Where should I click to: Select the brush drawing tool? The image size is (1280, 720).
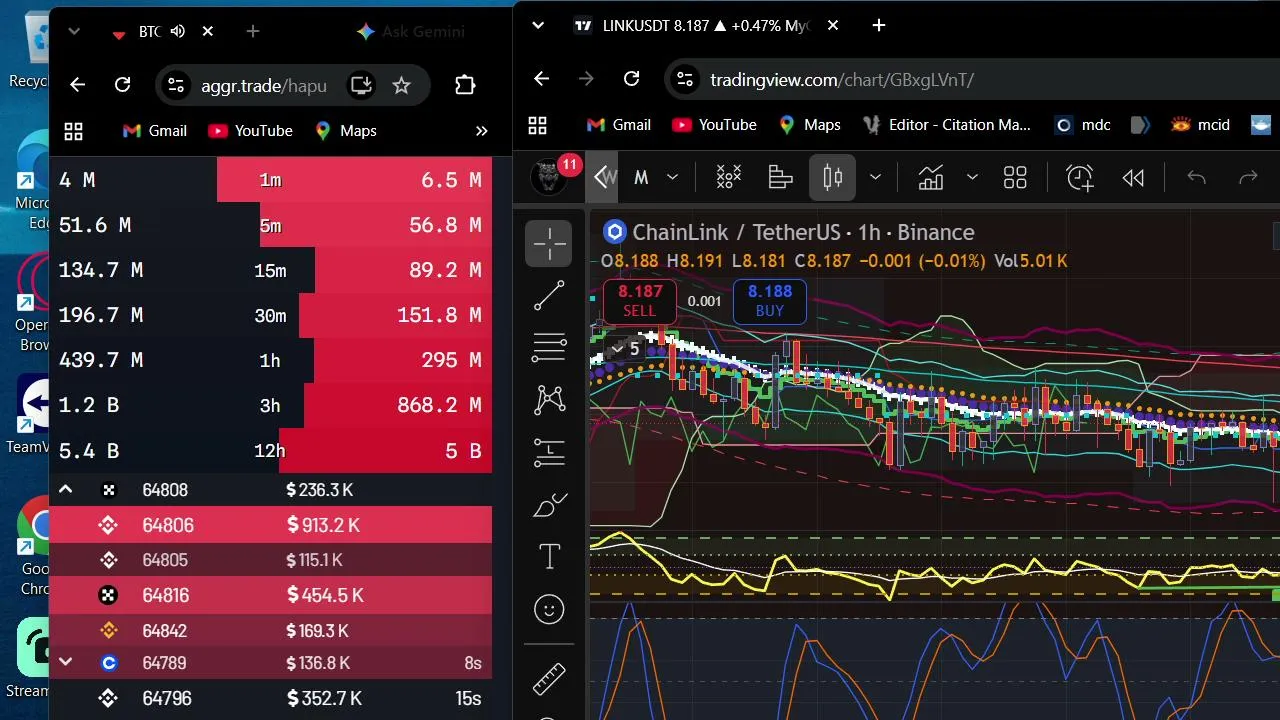[549, 505]
